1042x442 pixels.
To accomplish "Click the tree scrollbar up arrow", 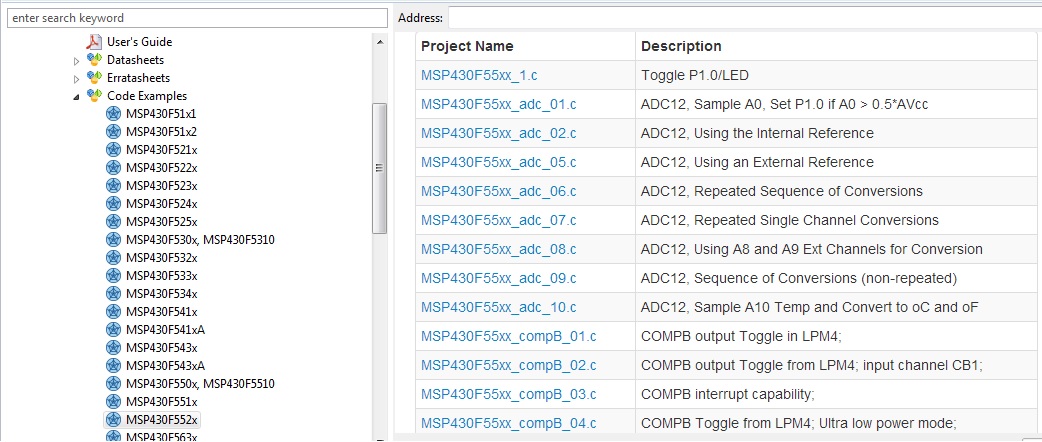I will point(379,41).
